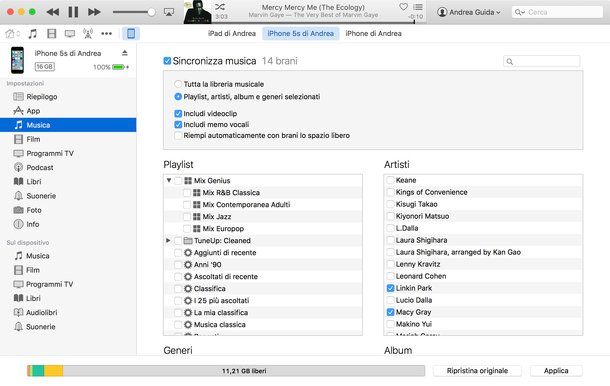The image size is (610, 386).
Task: Open the TV shows icon in toolbar
Action: [70, 34]
